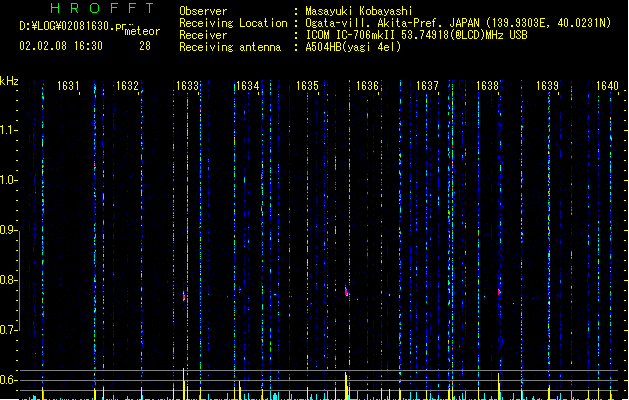Click time marker 1638
Viewport: 629px width, 400px height.
click(x=487, y=86)
